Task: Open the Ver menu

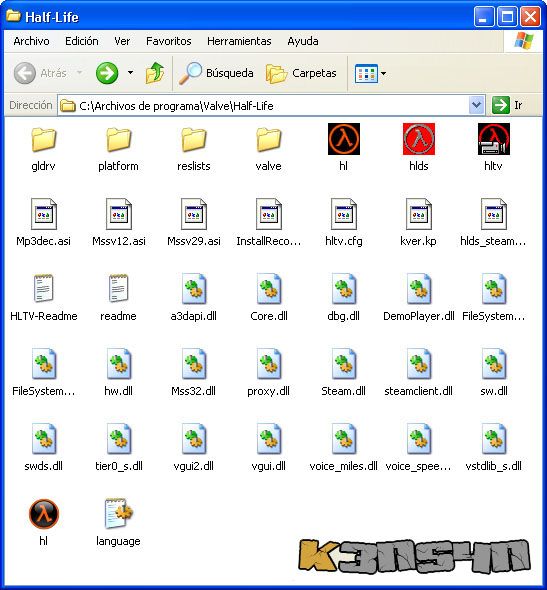Action: pos(122,41)
